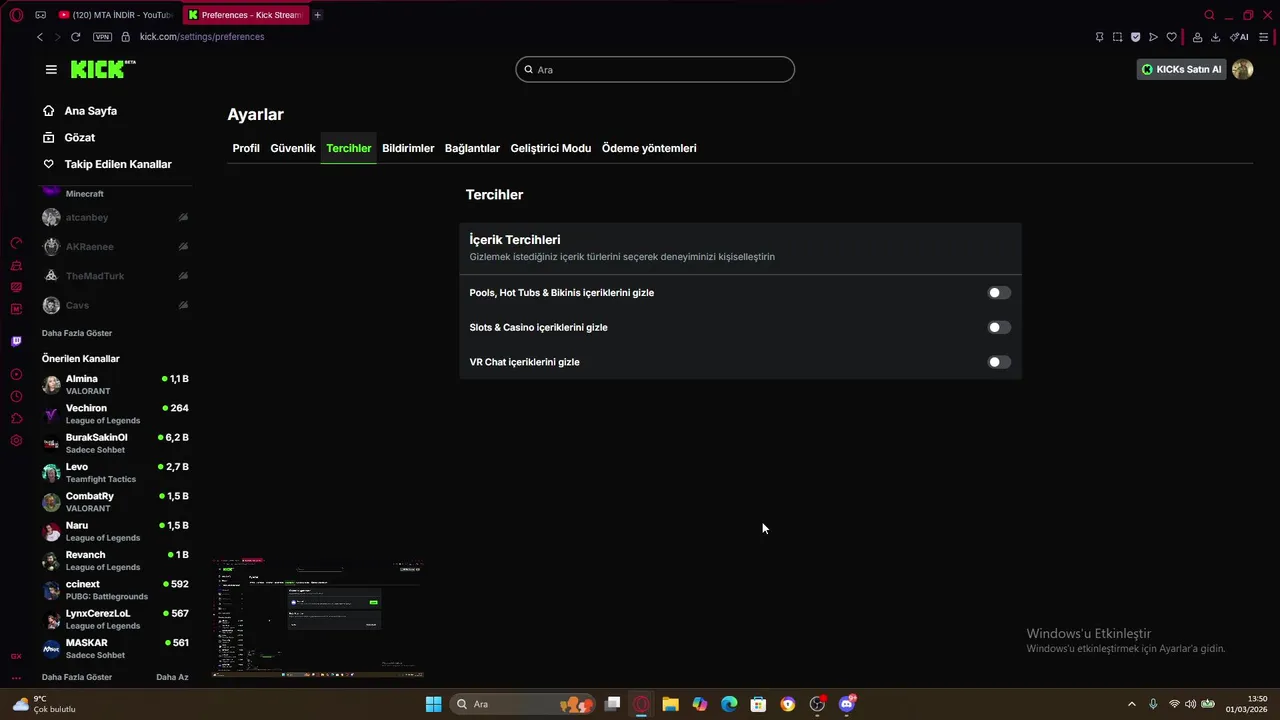
Task: Open Microsoft Edge from the taskbar
Action: [x=729, y=704]
